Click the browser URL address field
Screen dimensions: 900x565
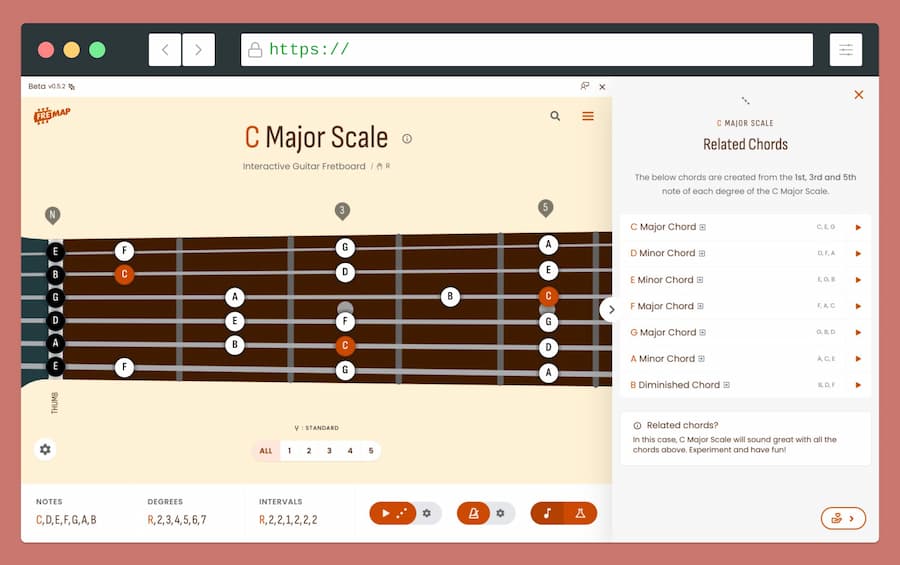click(x=527, y=50)
